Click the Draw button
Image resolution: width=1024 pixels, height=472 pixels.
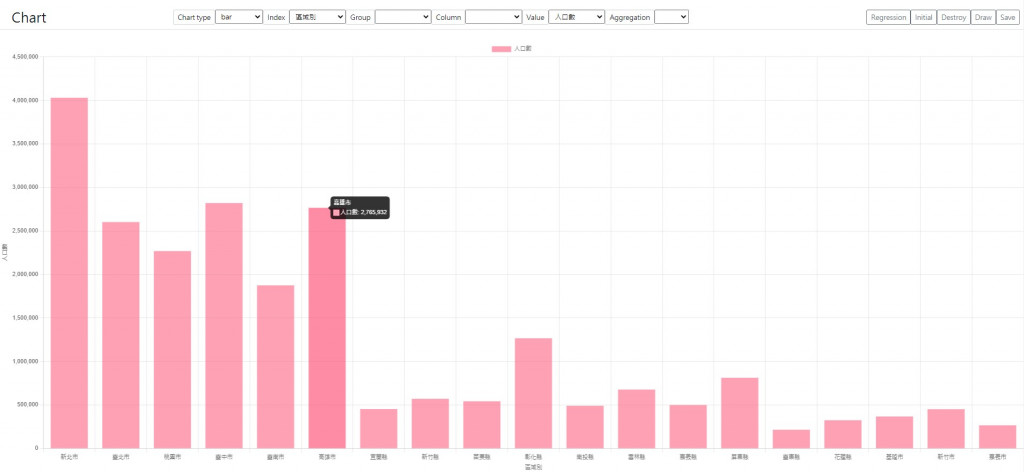983,18
